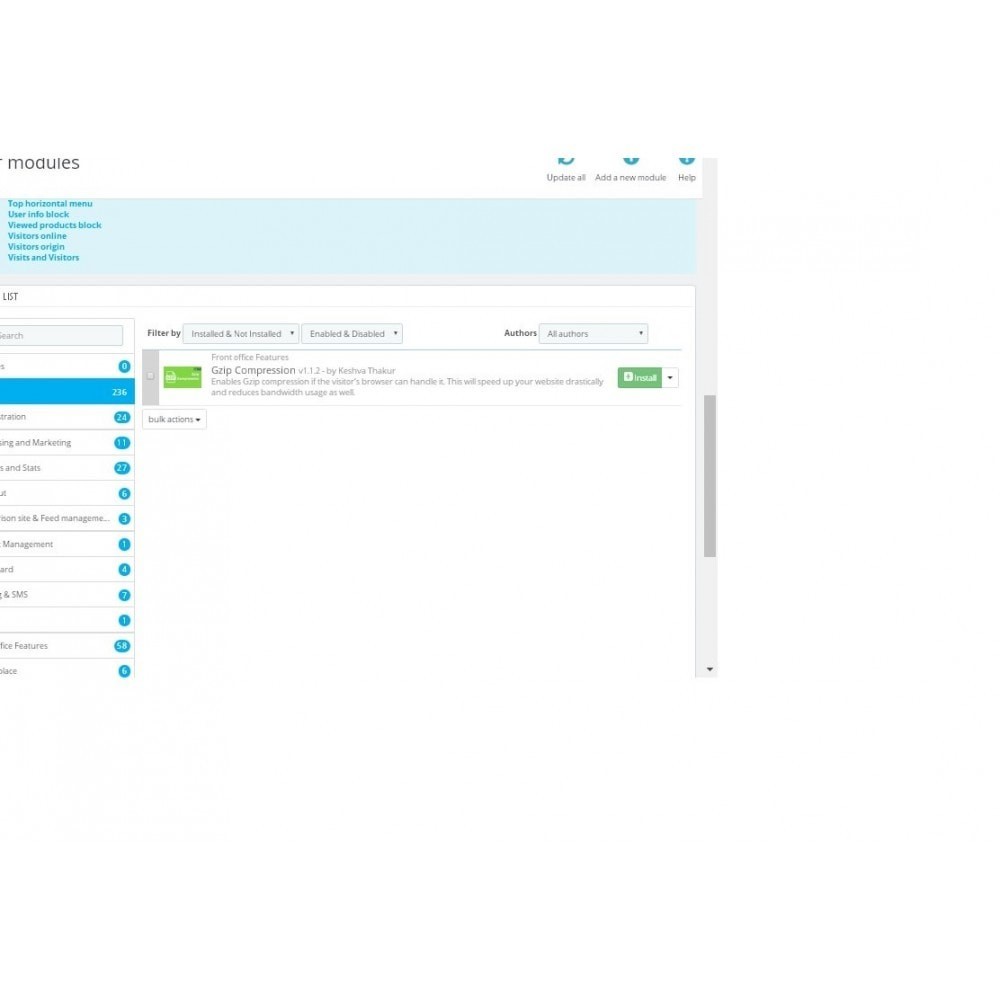The width and height of the screenshot is (1000, 1000).
Task: Click the Gzip Compression module logo
Action: (x=182, y=377)
